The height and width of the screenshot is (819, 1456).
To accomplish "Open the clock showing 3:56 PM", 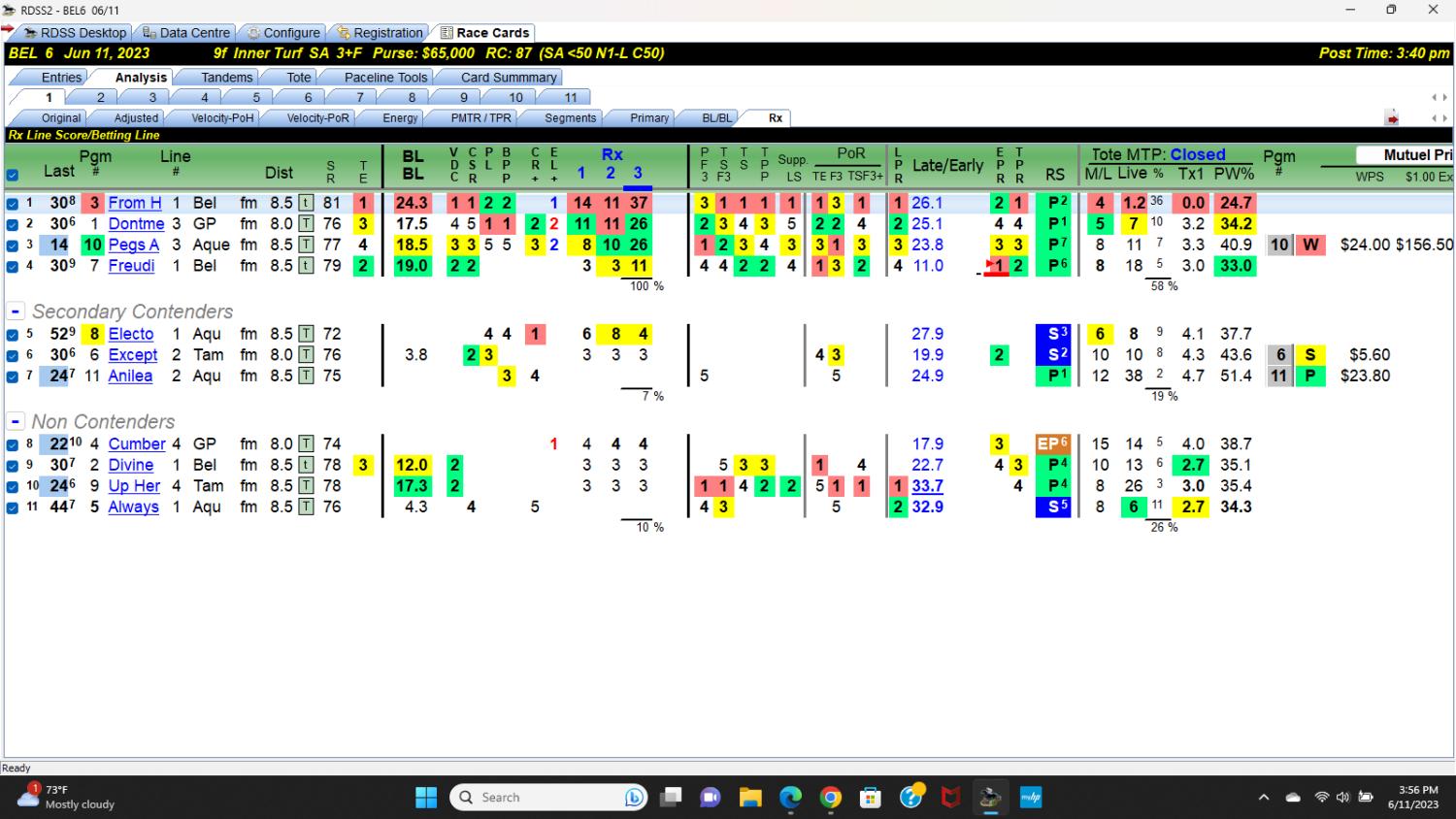I will click(1412, 797).
